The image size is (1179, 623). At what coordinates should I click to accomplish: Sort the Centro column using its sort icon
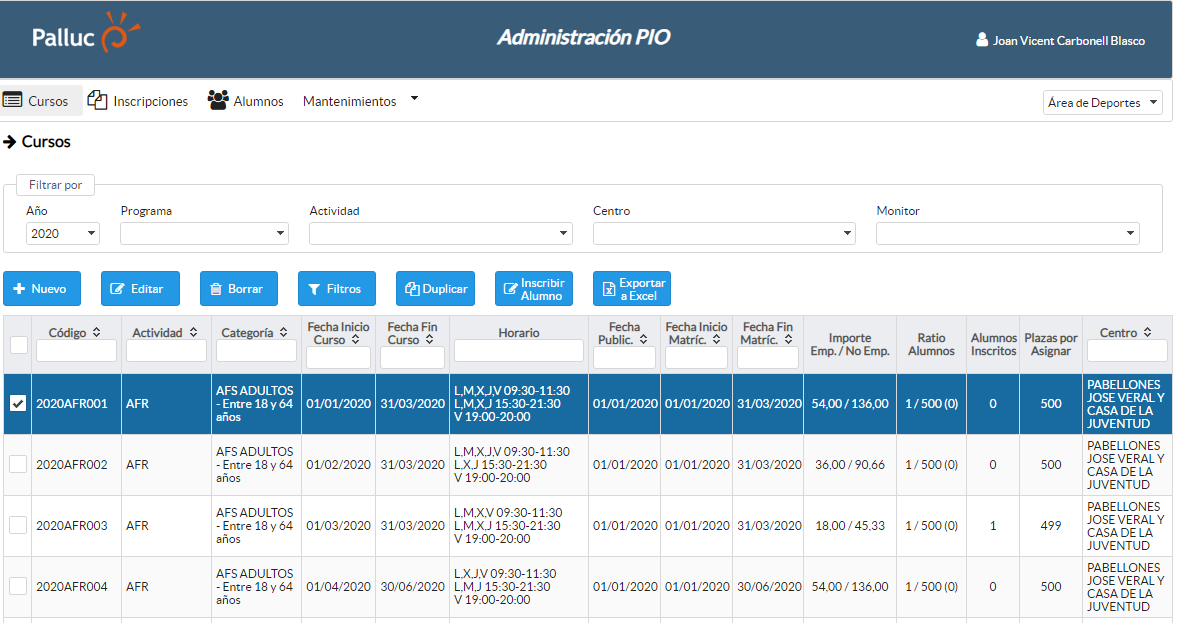point(1147,333)
